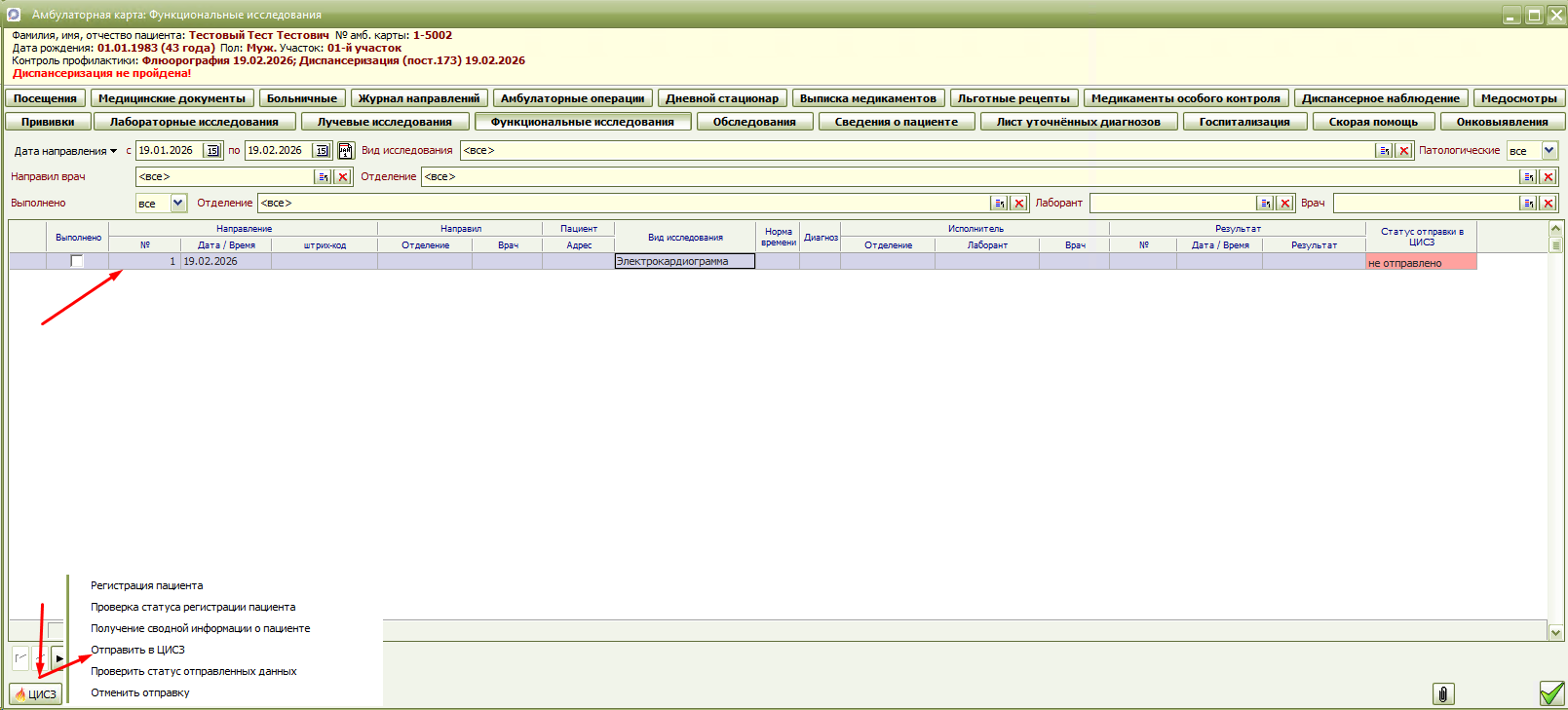Switch to Лабораторные исследования tab
Viewport: 1568px width, 710px height.
194,122
